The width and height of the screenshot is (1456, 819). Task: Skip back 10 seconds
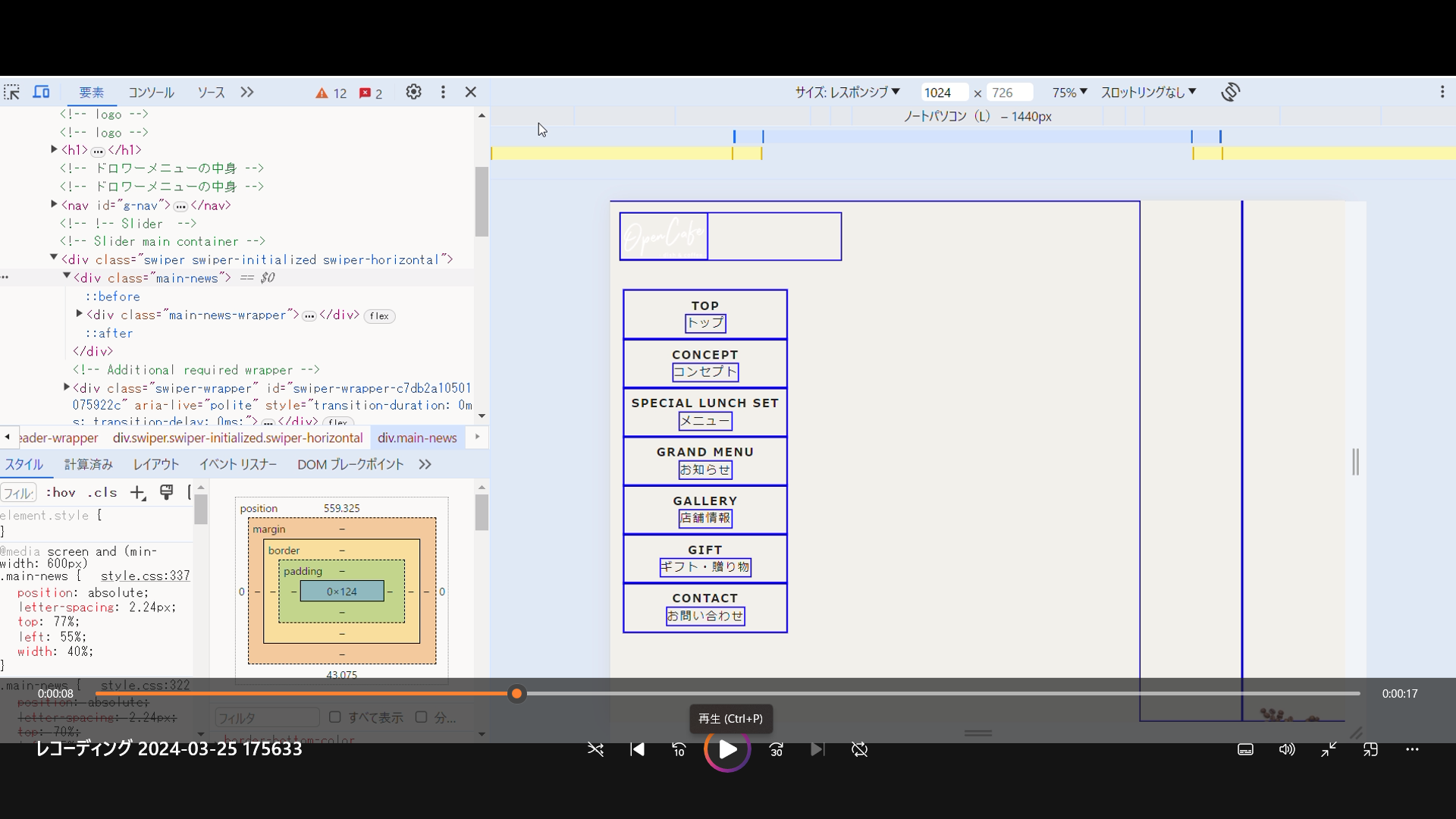tap(679, 749)
